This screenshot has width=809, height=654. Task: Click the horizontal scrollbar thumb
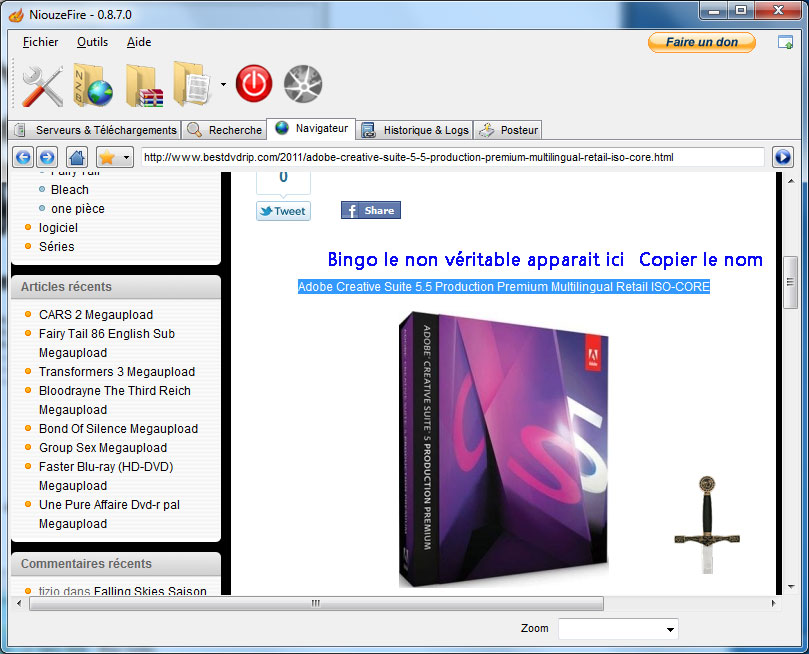pos(316,603)
